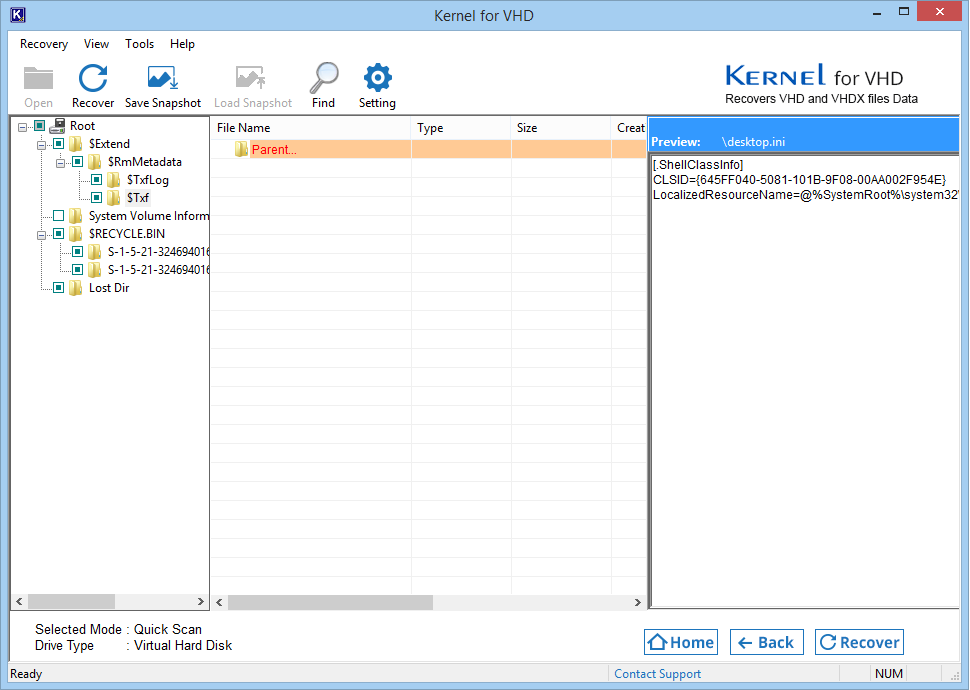Viewport: 970px width, 690px height.
Task: Click the Find magnifier icon
Action: [324, 78]
